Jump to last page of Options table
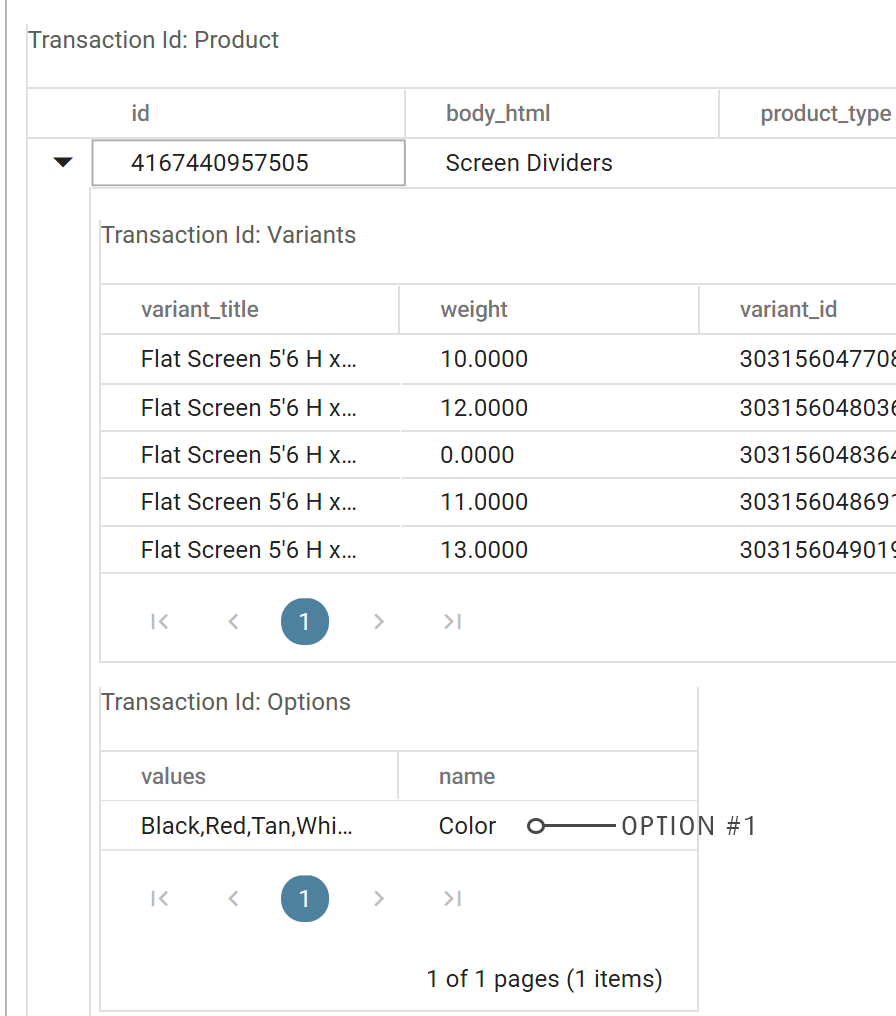The image size is (896, 1016). [x=452, y=898]
